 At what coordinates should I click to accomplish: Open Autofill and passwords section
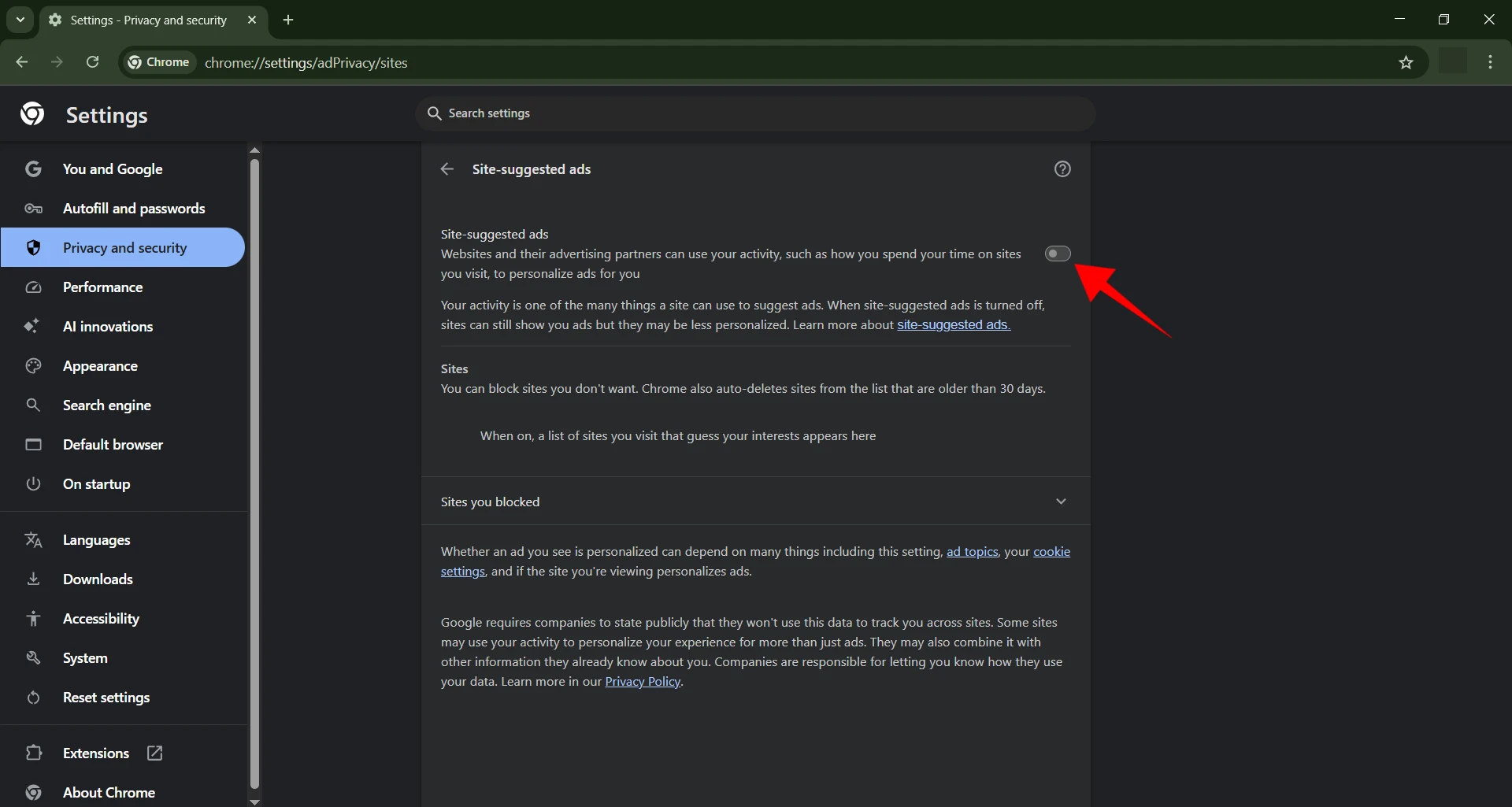pyautogui.click(x=124, y=209)
